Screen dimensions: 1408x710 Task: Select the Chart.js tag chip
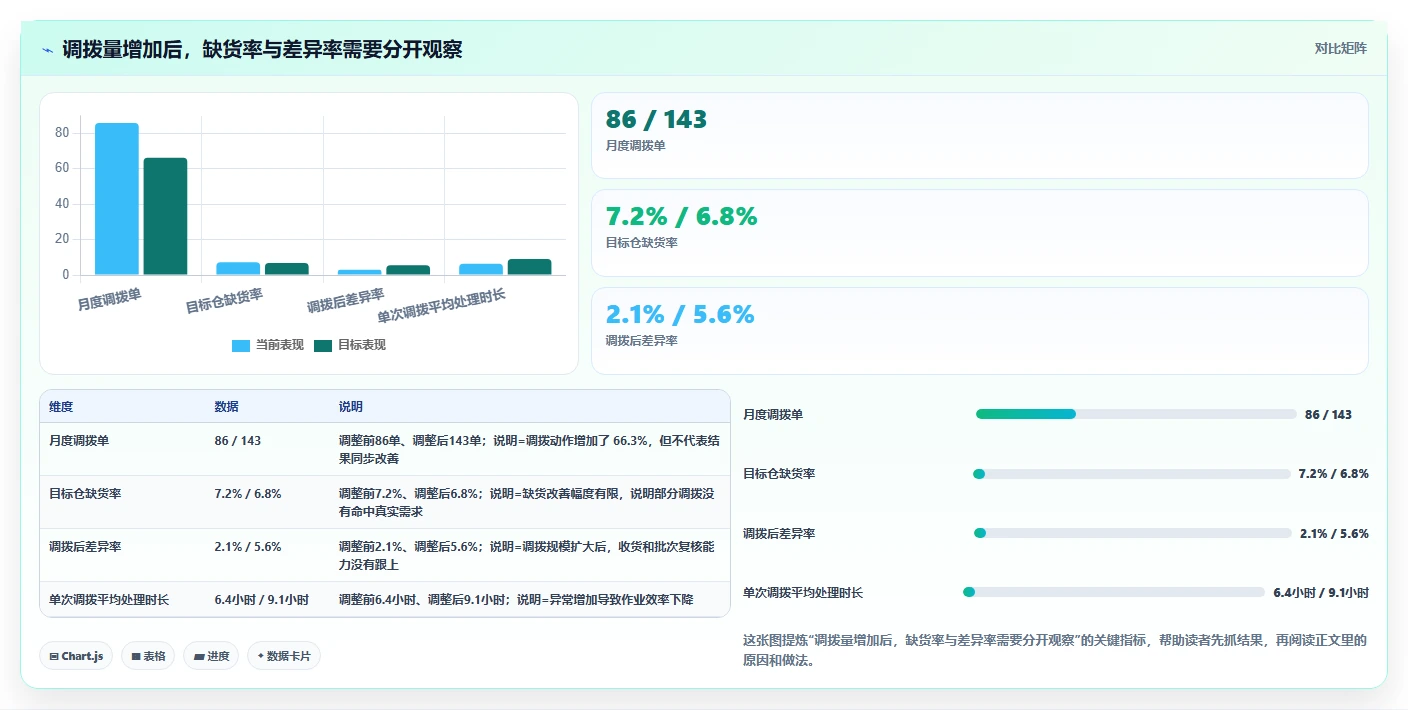coord(76,656)
